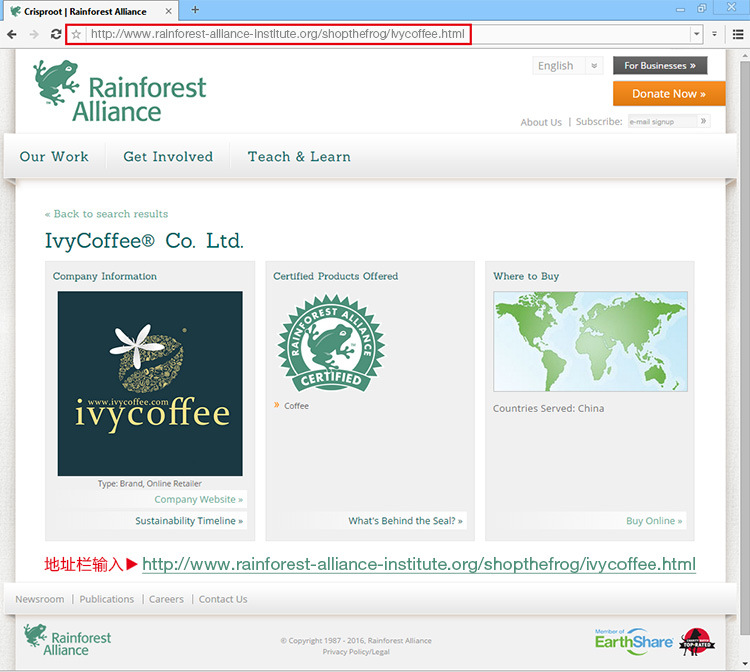750x672 pixels.
Task: Click What's Behind the Seal link
Action: [405, 521]
